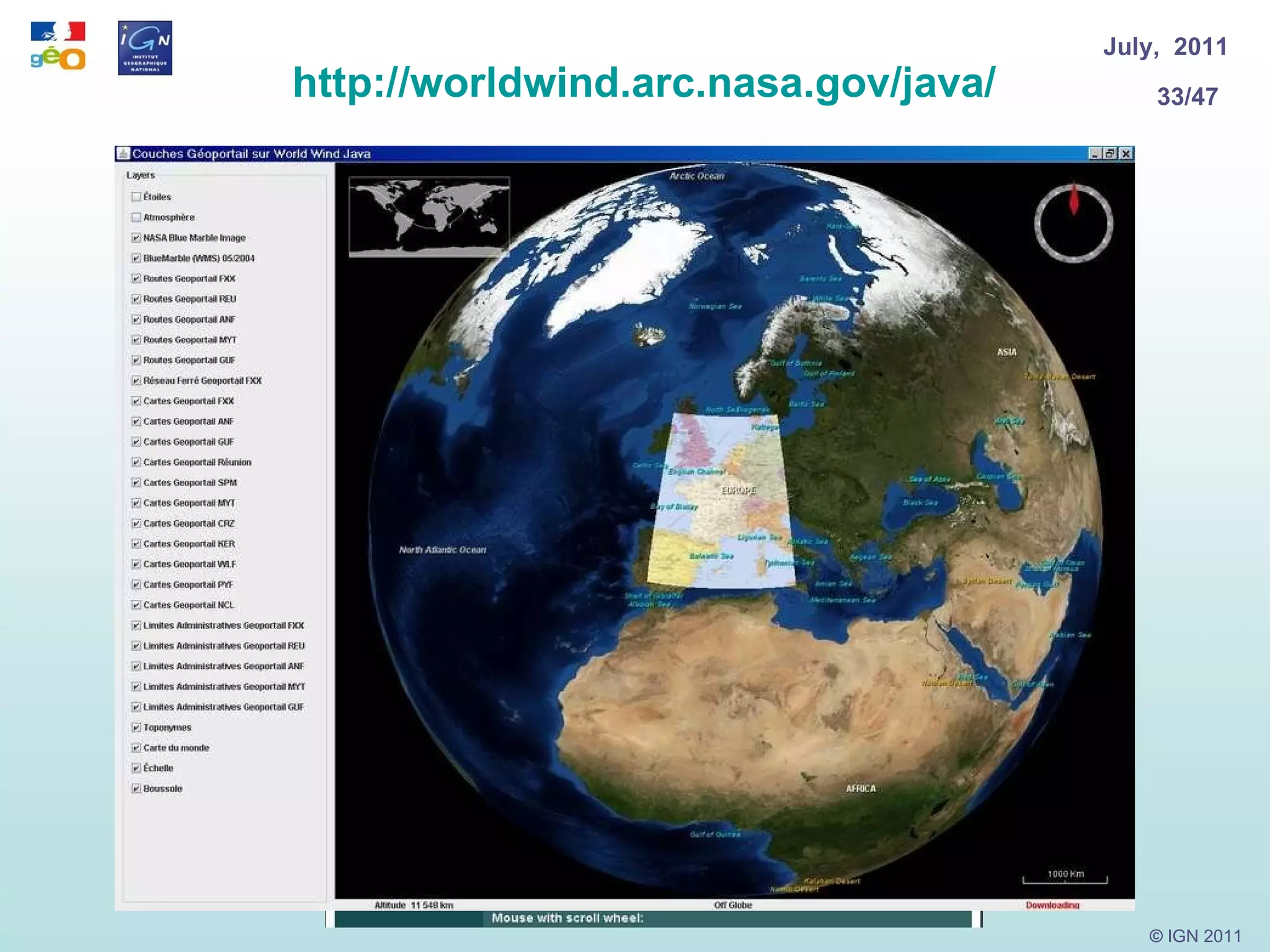Screen dimensions: 1270x952
Task: Toggle Limites Administratives Geoportail MYT checkbox
Action: 136,687
